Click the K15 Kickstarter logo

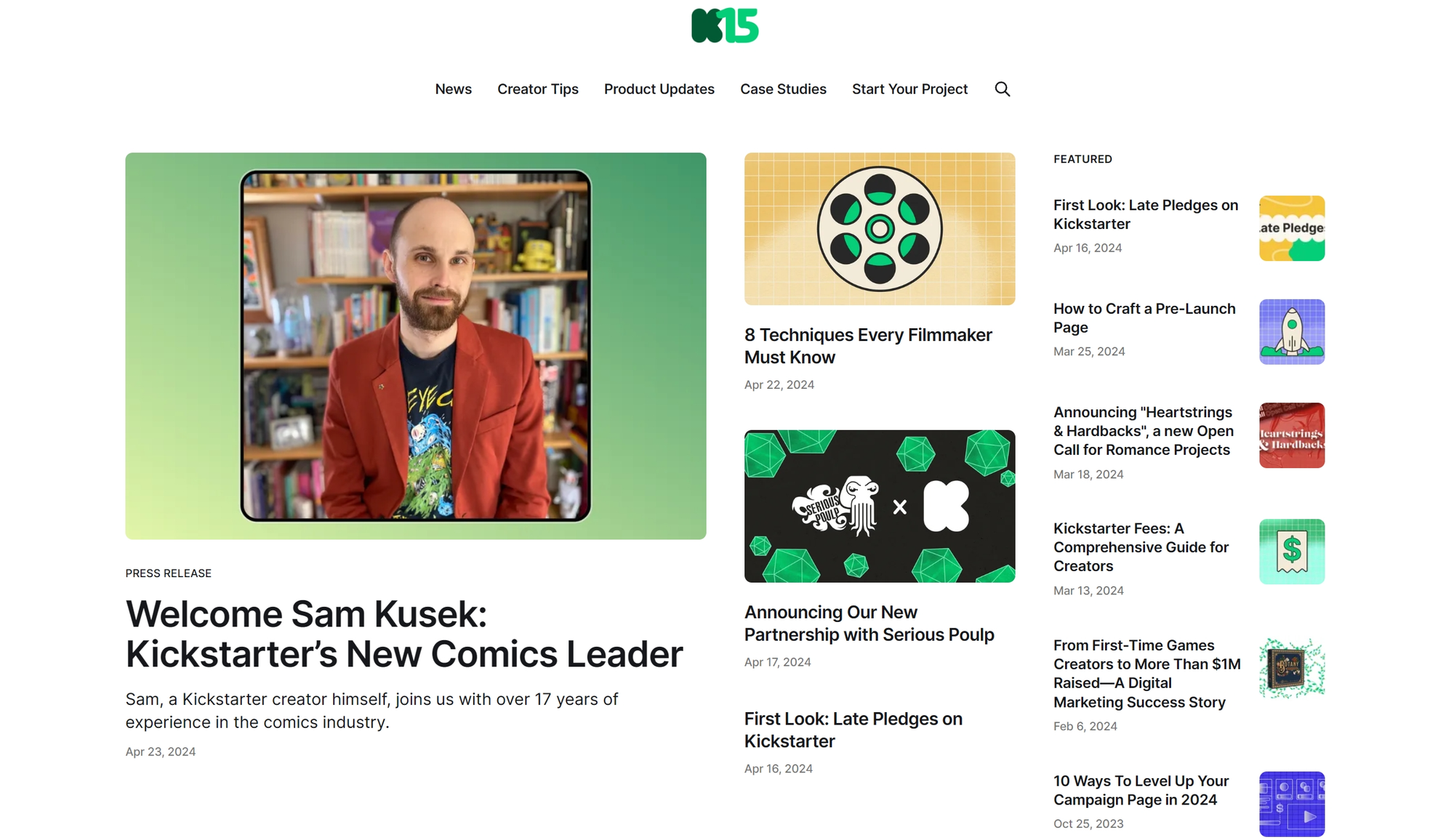coord(725,25)
